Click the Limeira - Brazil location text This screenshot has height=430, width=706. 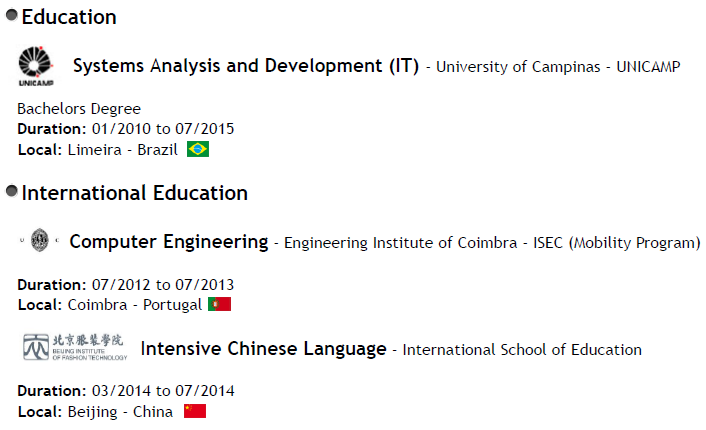[122, 150]
